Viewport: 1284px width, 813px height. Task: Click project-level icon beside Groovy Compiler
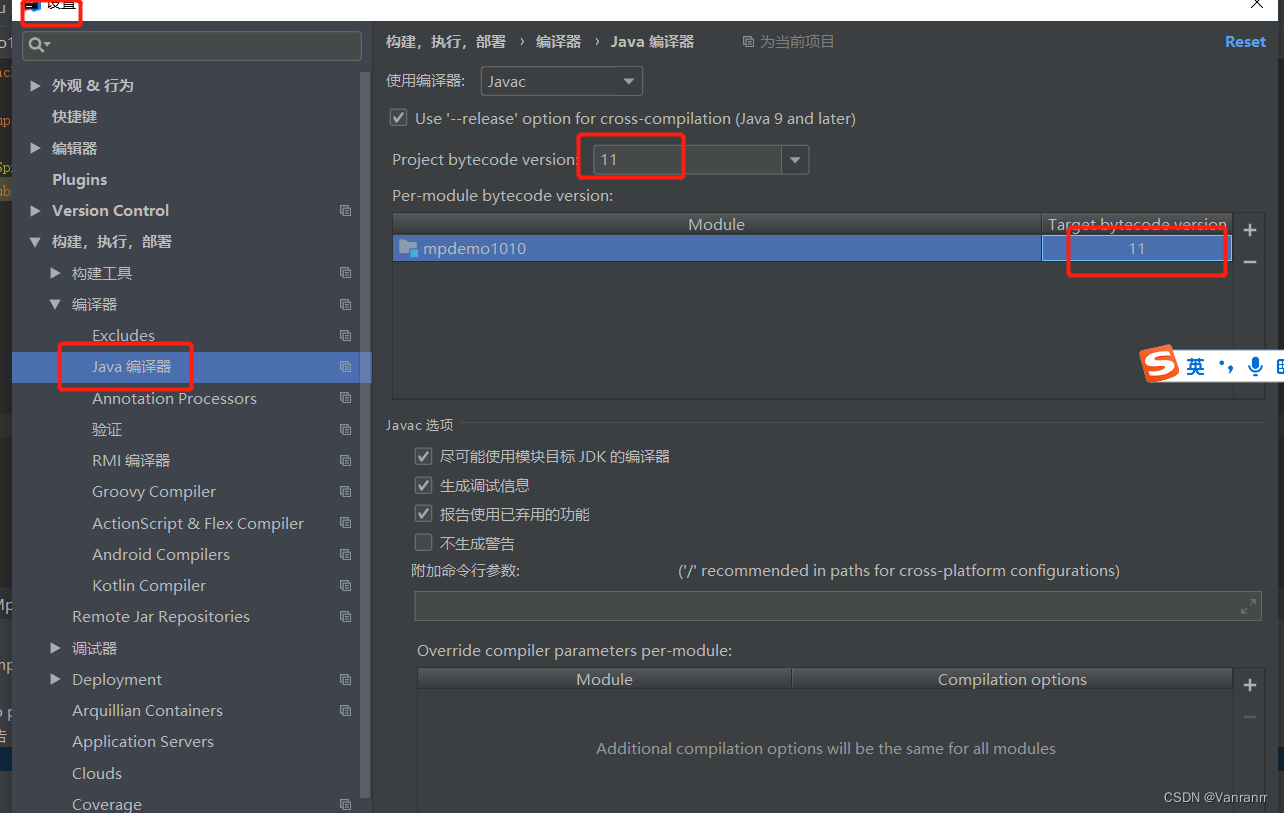pos(345,492)
